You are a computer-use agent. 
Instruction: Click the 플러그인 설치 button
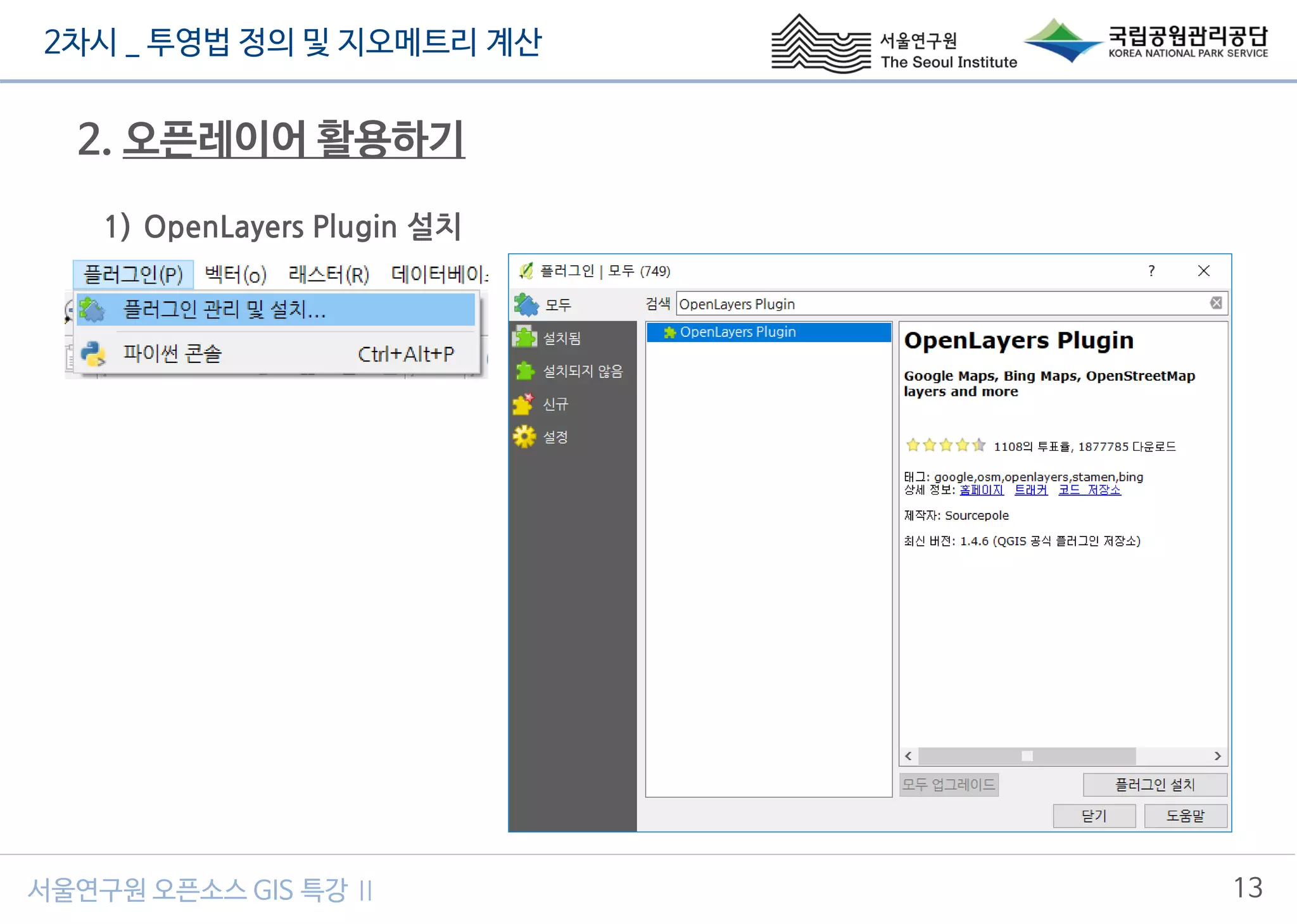click(1155, 785)
